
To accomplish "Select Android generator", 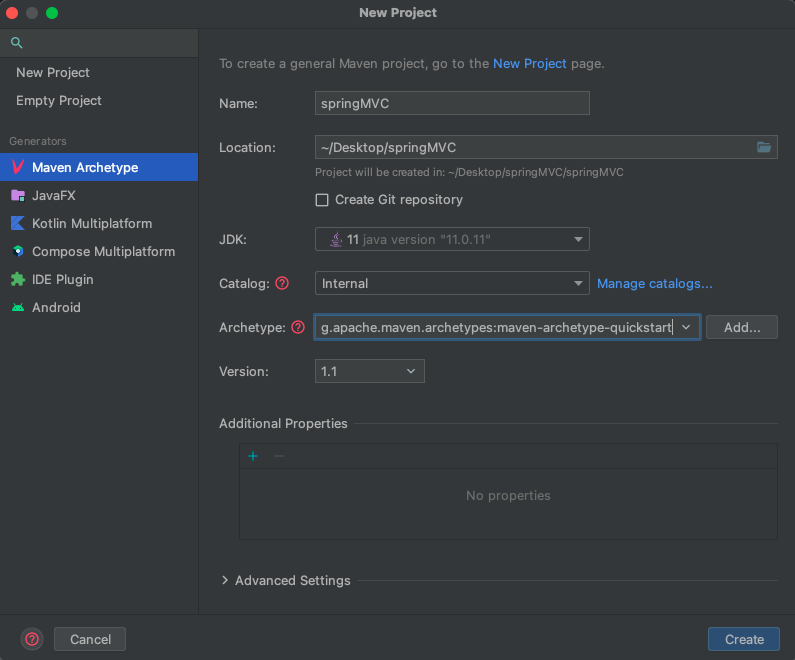I will (x=99, y=307).
